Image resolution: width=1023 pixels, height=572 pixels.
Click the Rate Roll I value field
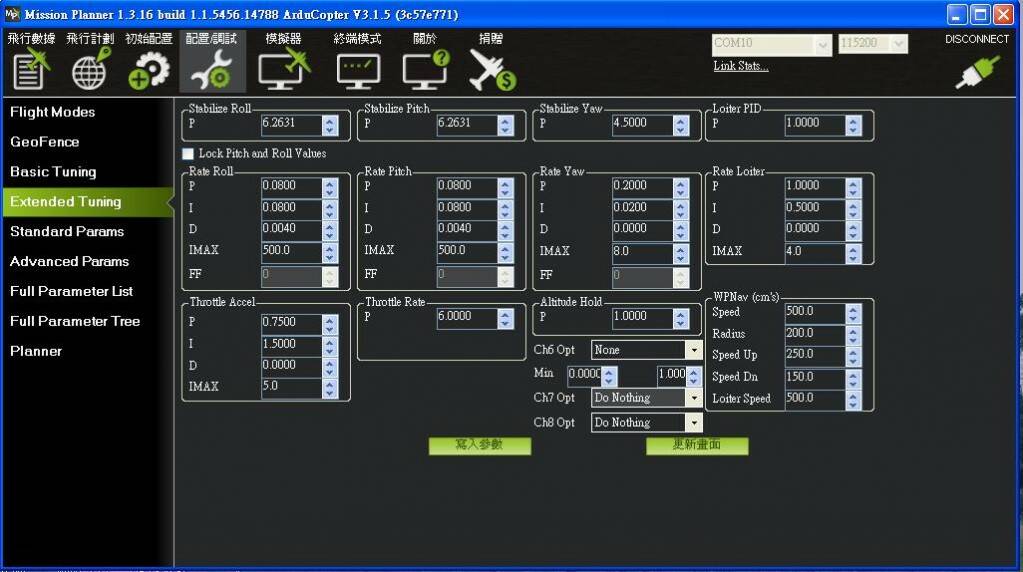[x=292, y=209]
